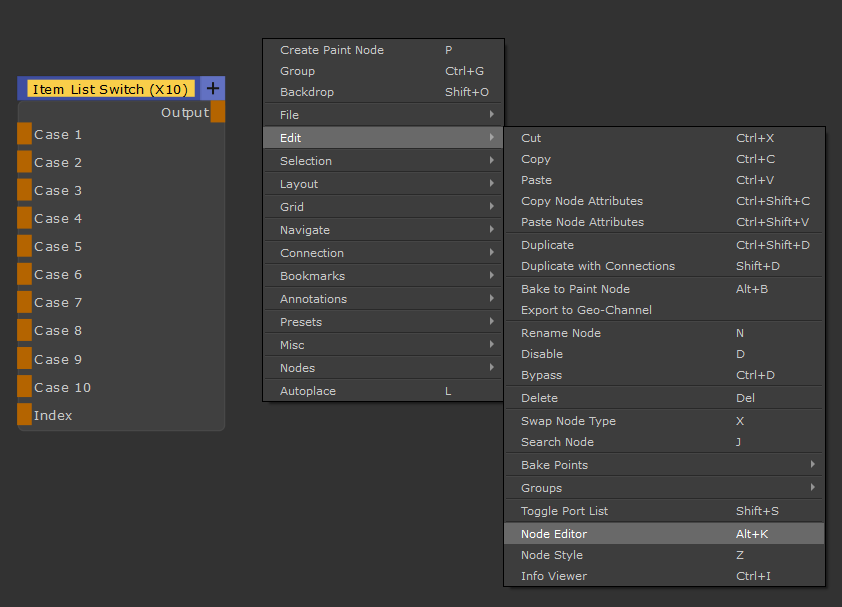This screenshot has height=607, width=842.
Task: Click the orange port beside Case 8
Action: pos(24,330)
